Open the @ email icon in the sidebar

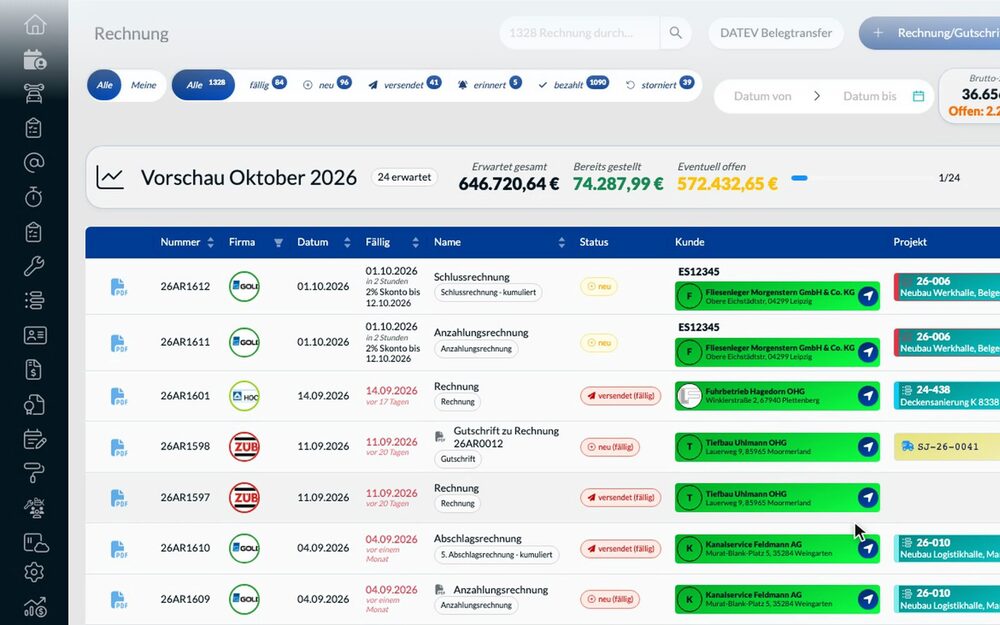pos(34,163)
